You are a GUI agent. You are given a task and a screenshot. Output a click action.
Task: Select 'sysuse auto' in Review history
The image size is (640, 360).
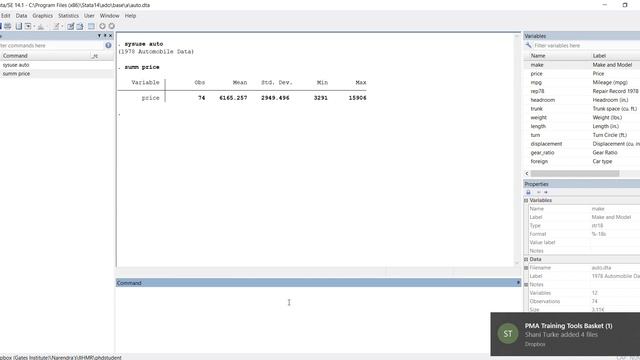(57, 65)
